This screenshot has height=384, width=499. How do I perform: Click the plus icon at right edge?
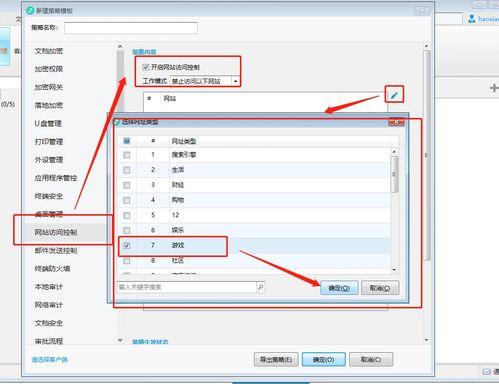494,88
